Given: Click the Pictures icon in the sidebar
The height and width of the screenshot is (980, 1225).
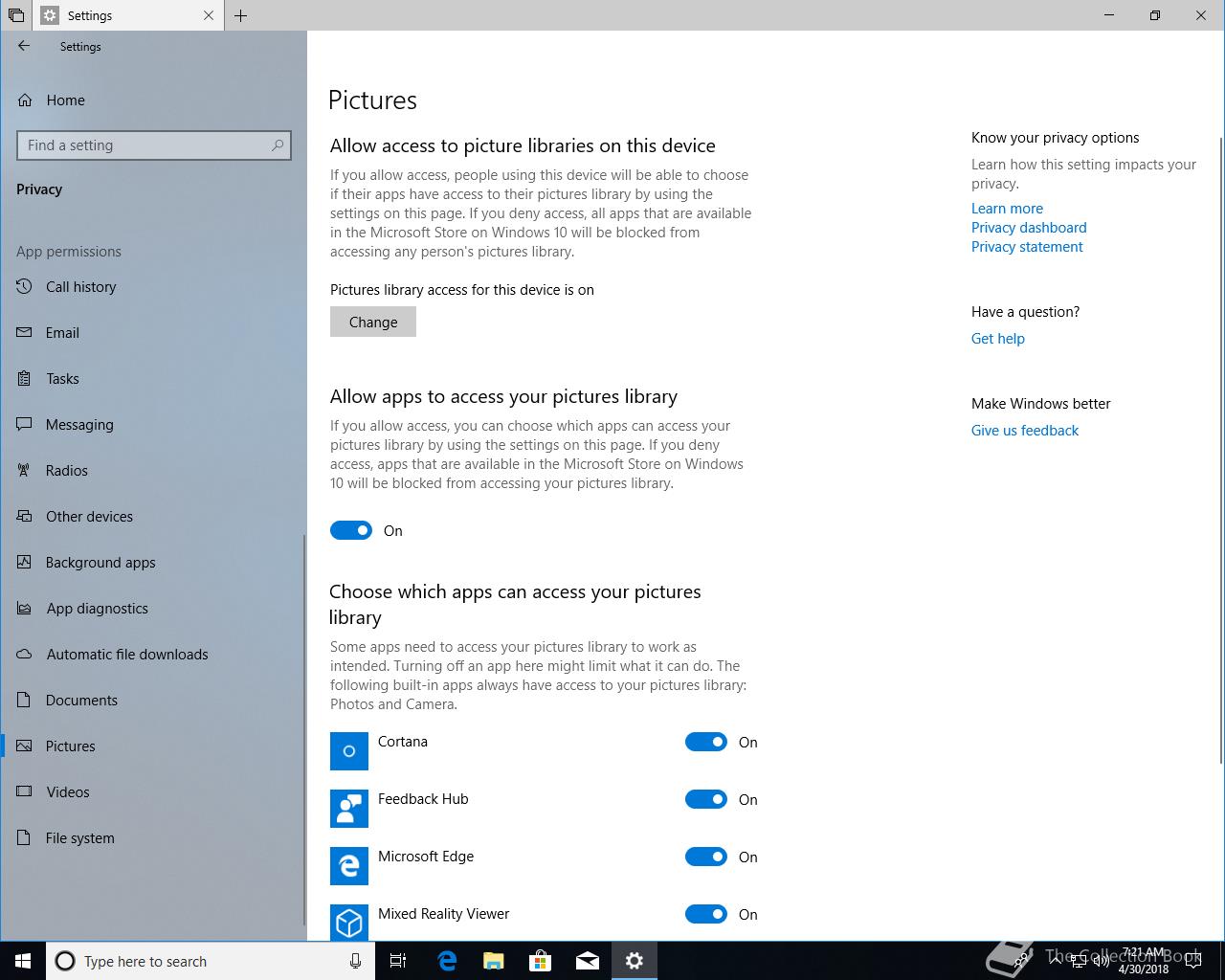Looking at the screenshot, I should coord(25,746).
